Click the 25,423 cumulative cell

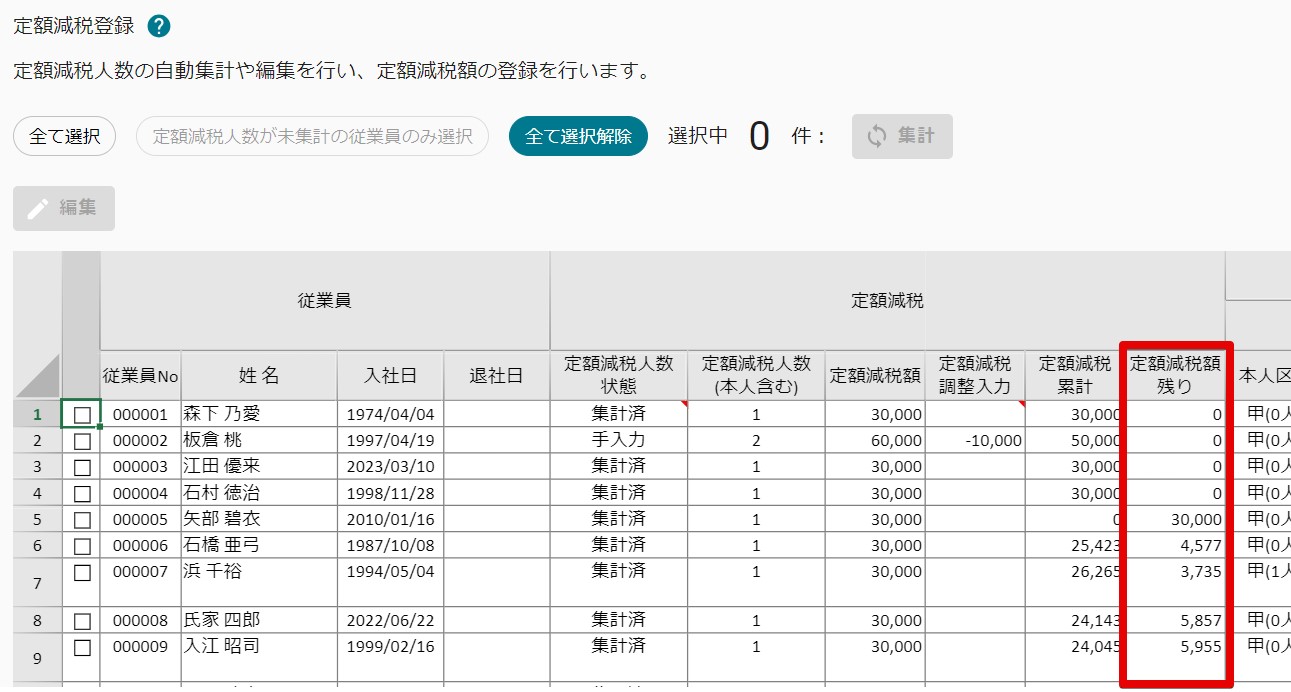1075,545
